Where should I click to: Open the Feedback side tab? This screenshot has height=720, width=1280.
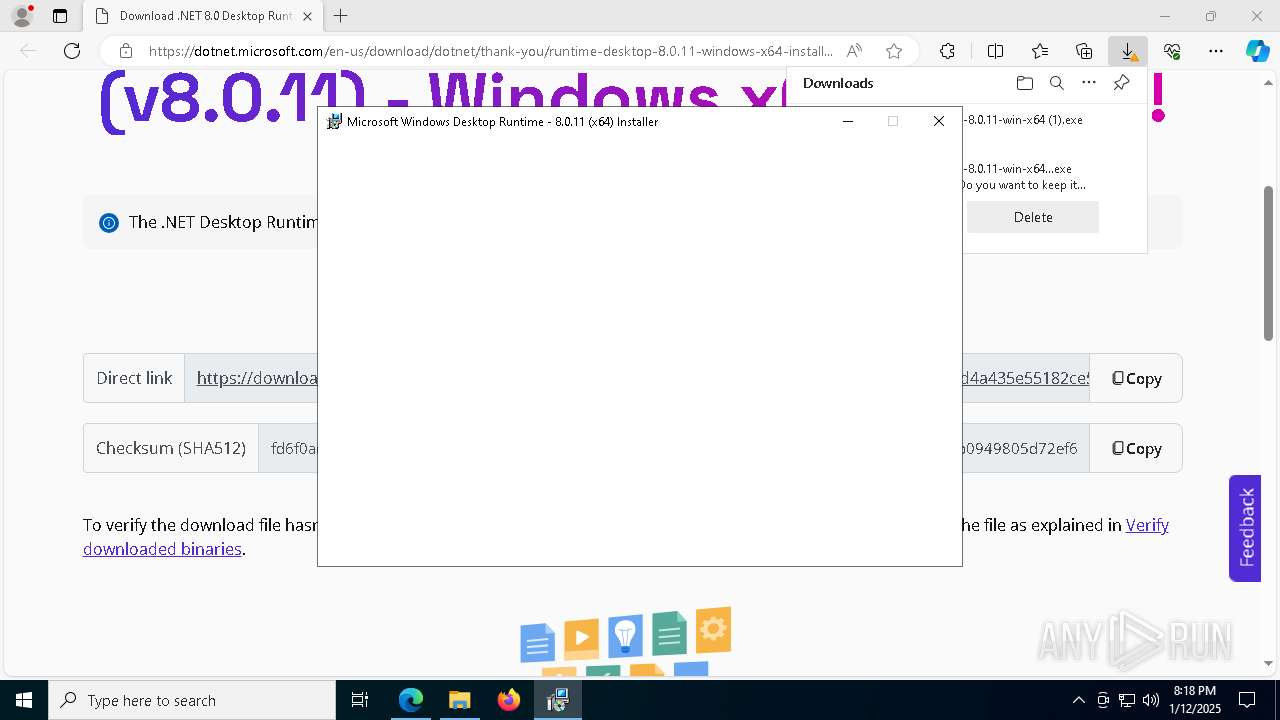pyautogui.click(x=1245, y=528)
